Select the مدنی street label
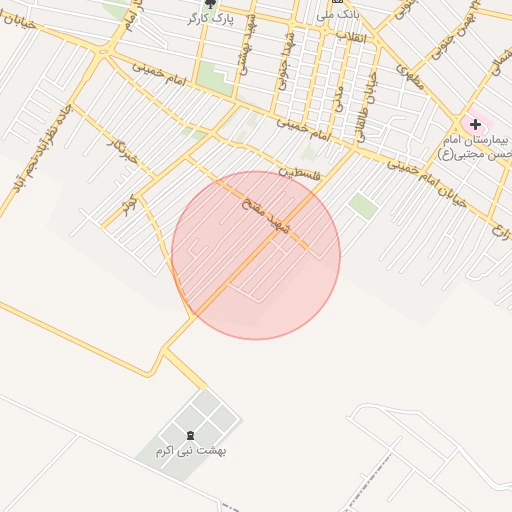512x512 pixels. pos(339,99)
